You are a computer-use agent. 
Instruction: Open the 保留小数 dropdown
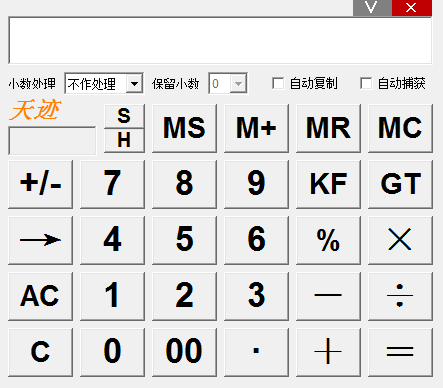228,83
